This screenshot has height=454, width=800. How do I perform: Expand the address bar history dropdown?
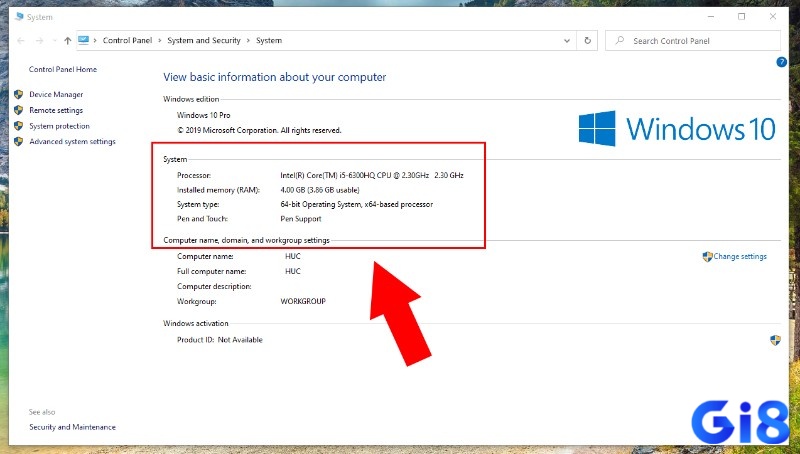coord(567,41)
